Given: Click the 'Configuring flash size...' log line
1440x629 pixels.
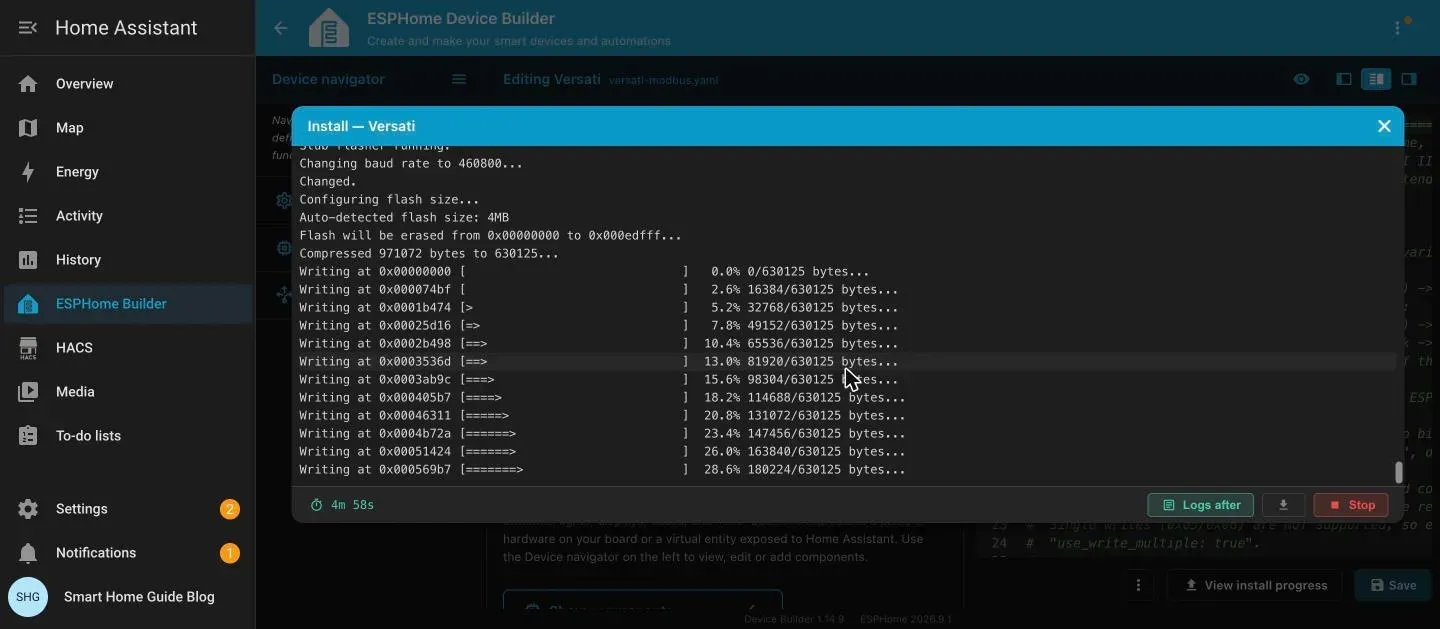Looking at the screenshot, I should coord(389,200).
